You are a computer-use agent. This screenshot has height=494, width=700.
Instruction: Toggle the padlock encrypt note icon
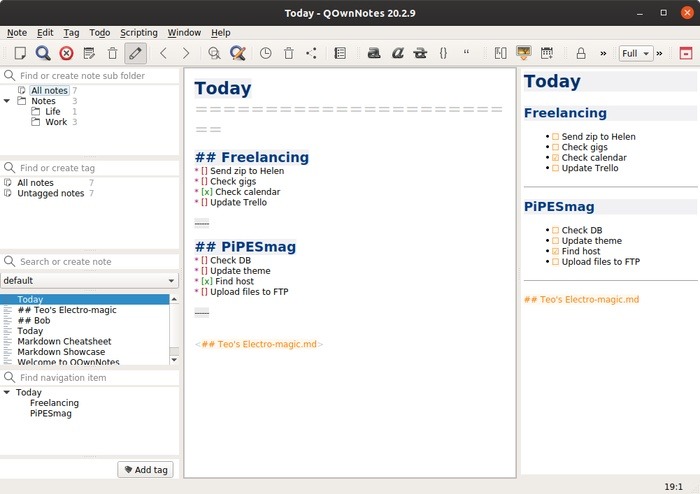(581, 53)
